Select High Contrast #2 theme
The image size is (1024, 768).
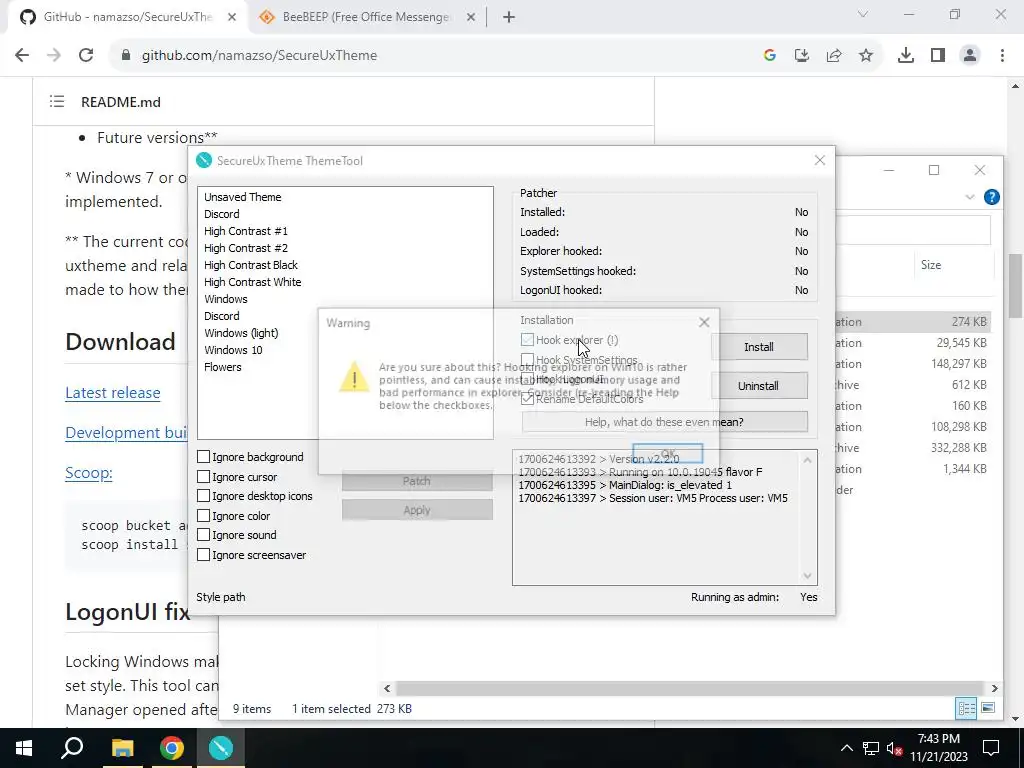tap(246, 248)
